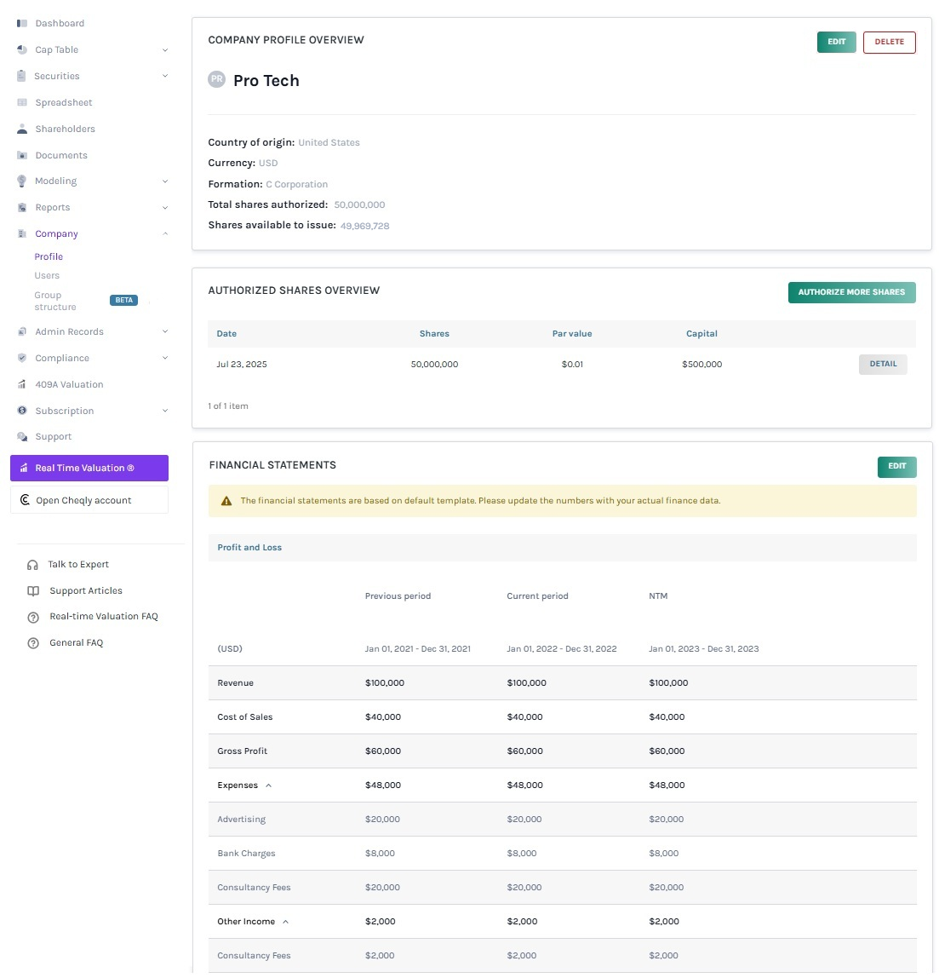Viewport: 939px width, 978px height.
Task: Click the 49,969,728 shares available value
Action: pos(364,226)
